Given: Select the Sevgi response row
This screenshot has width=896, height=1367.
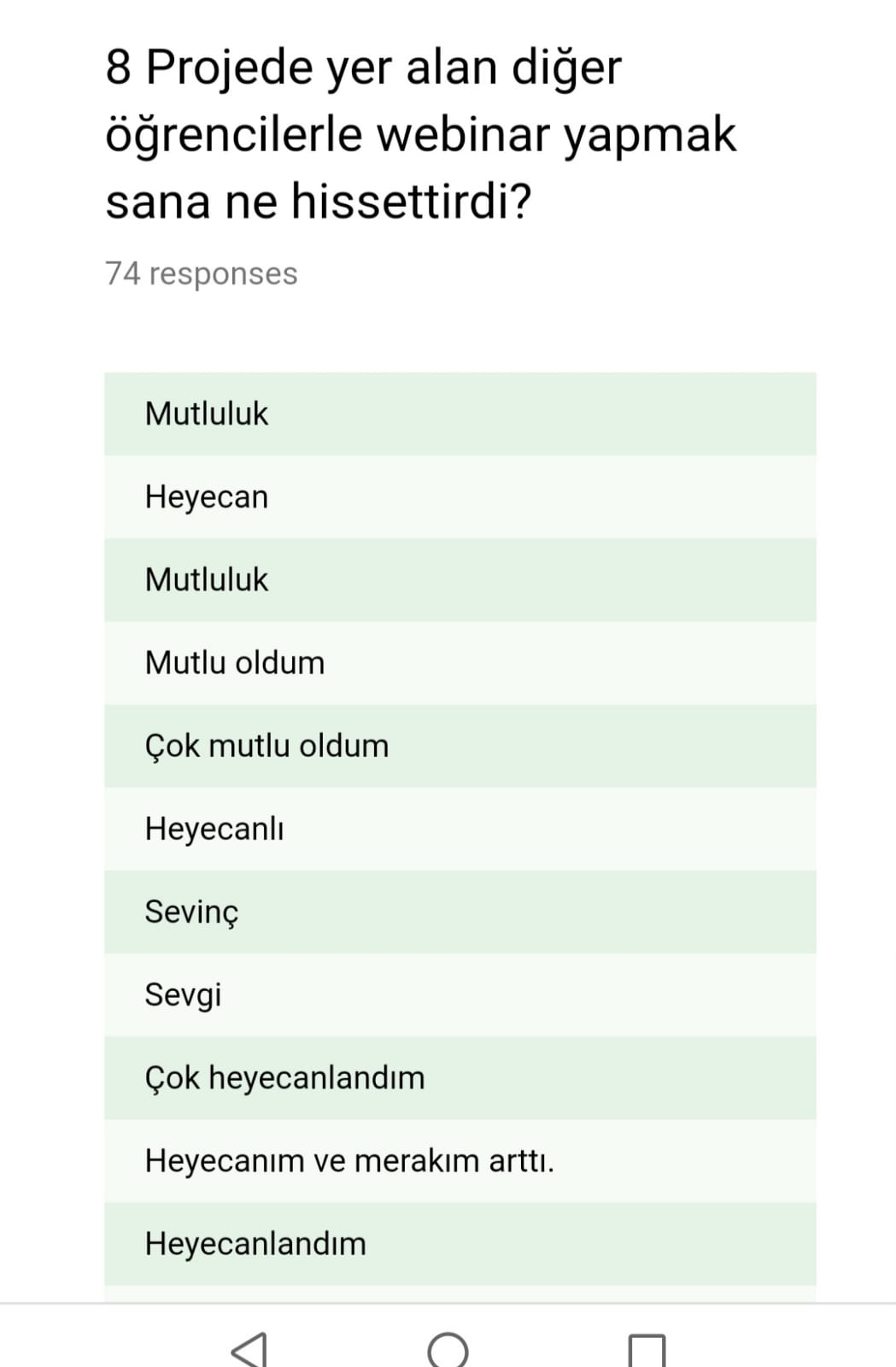Looking at the screenshot, I should click(x=460, y=994).
